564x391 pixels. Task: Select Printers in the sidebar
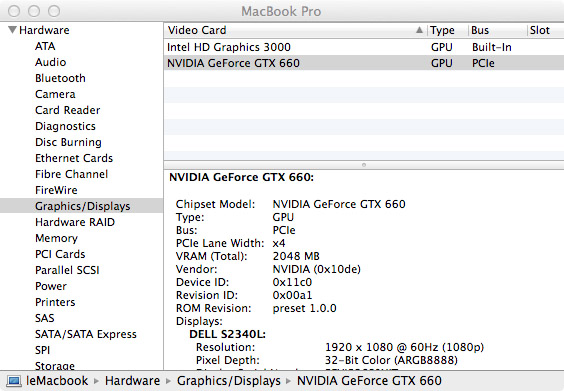click(55, 302)
